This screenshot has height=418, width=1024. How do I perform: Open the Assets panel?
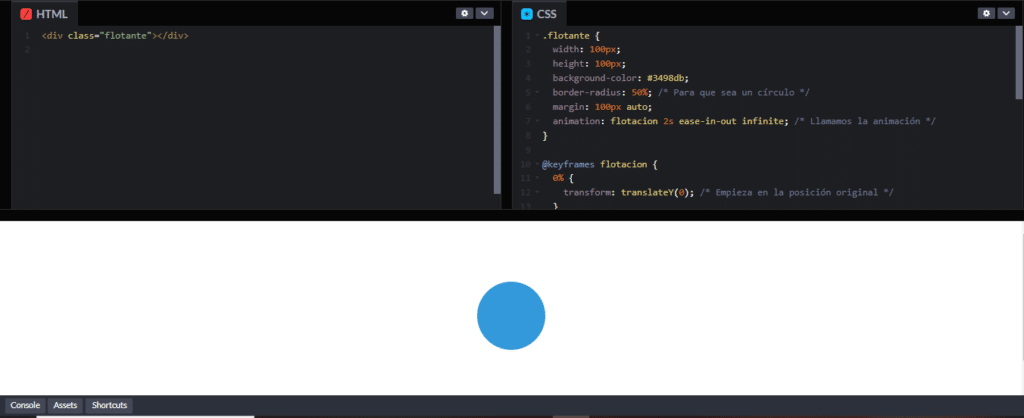(65, 405)
